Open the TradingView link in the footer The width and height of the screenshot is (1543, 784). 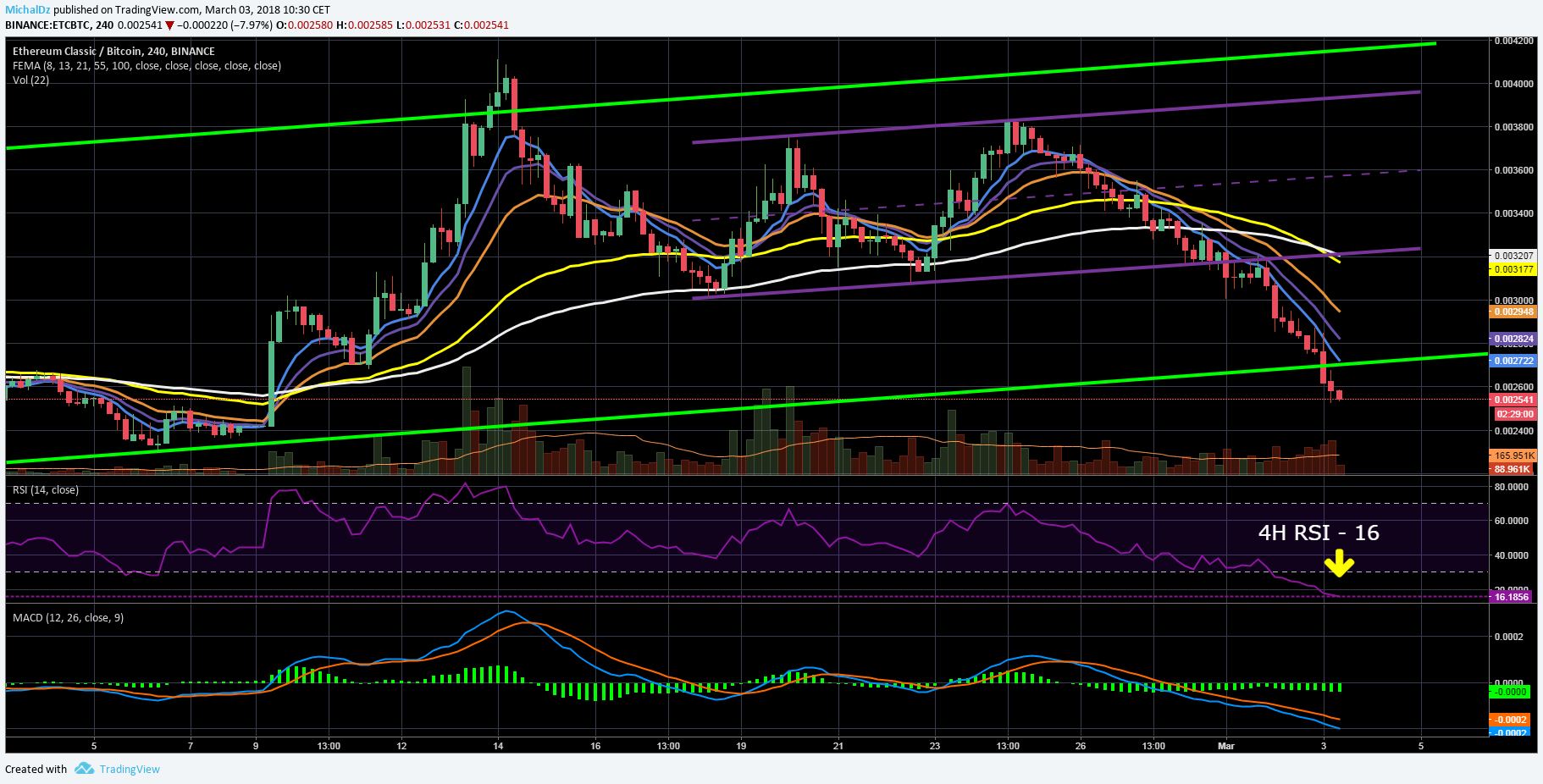(x=130, y=769)
